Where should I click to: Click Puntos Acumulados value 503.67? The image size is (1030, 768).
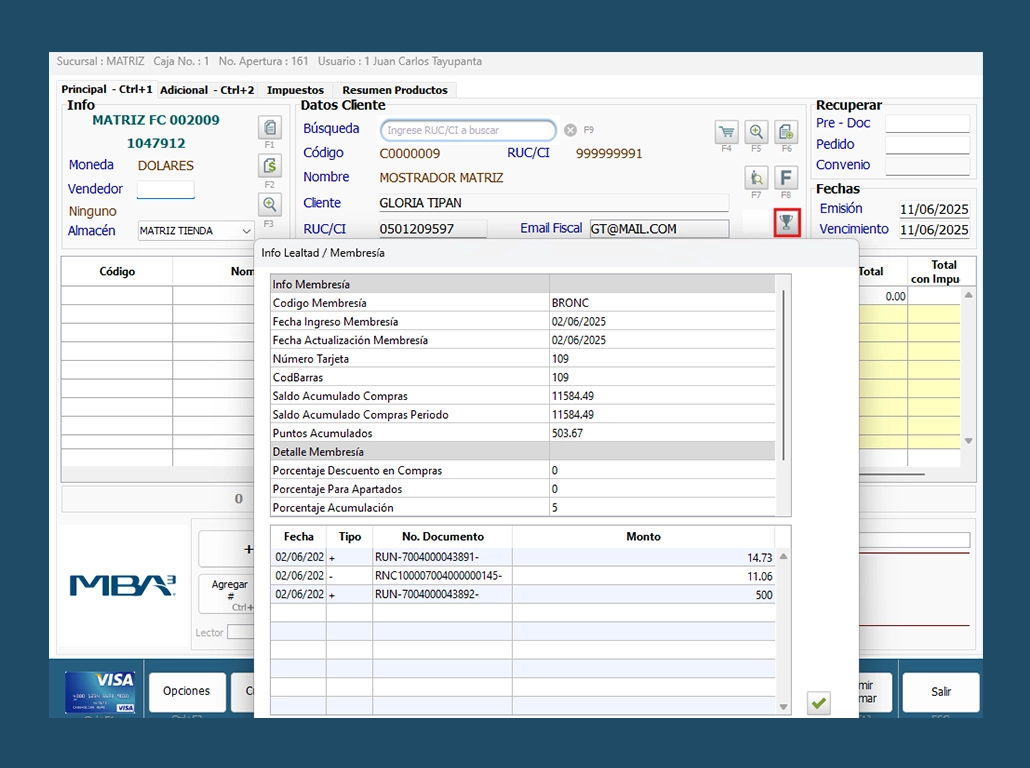568,434
